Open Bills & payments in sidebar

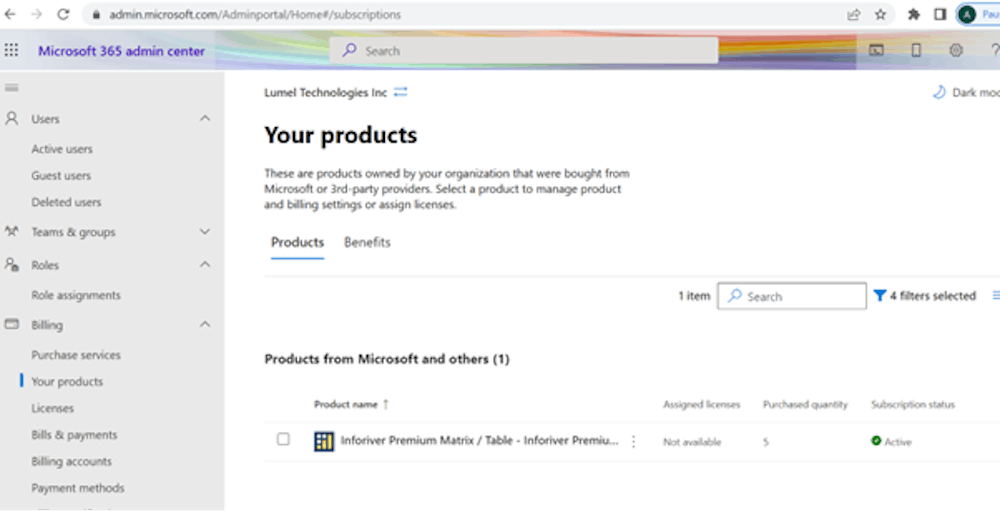(74, 435)
